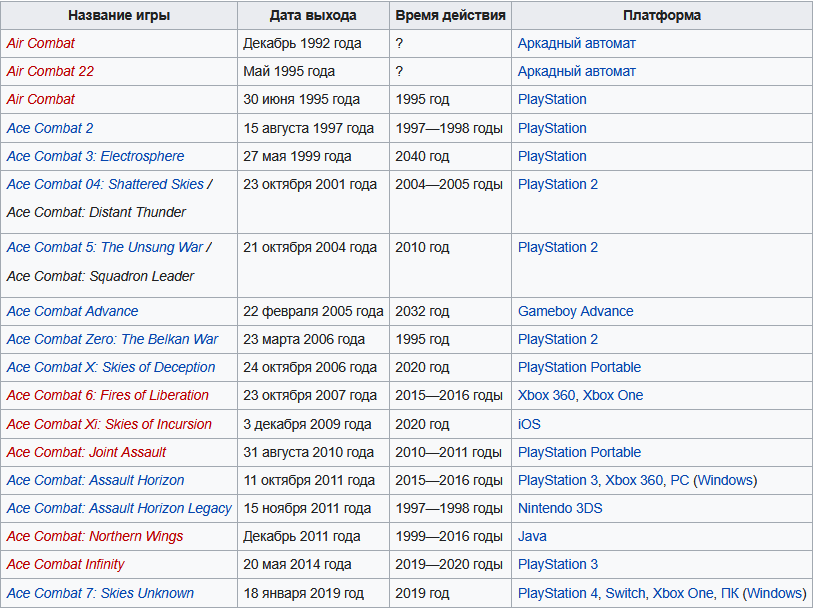The image size is (825, 612).
Task: Select the date 22 февраля 2005 года
Action: click(313, 312)
